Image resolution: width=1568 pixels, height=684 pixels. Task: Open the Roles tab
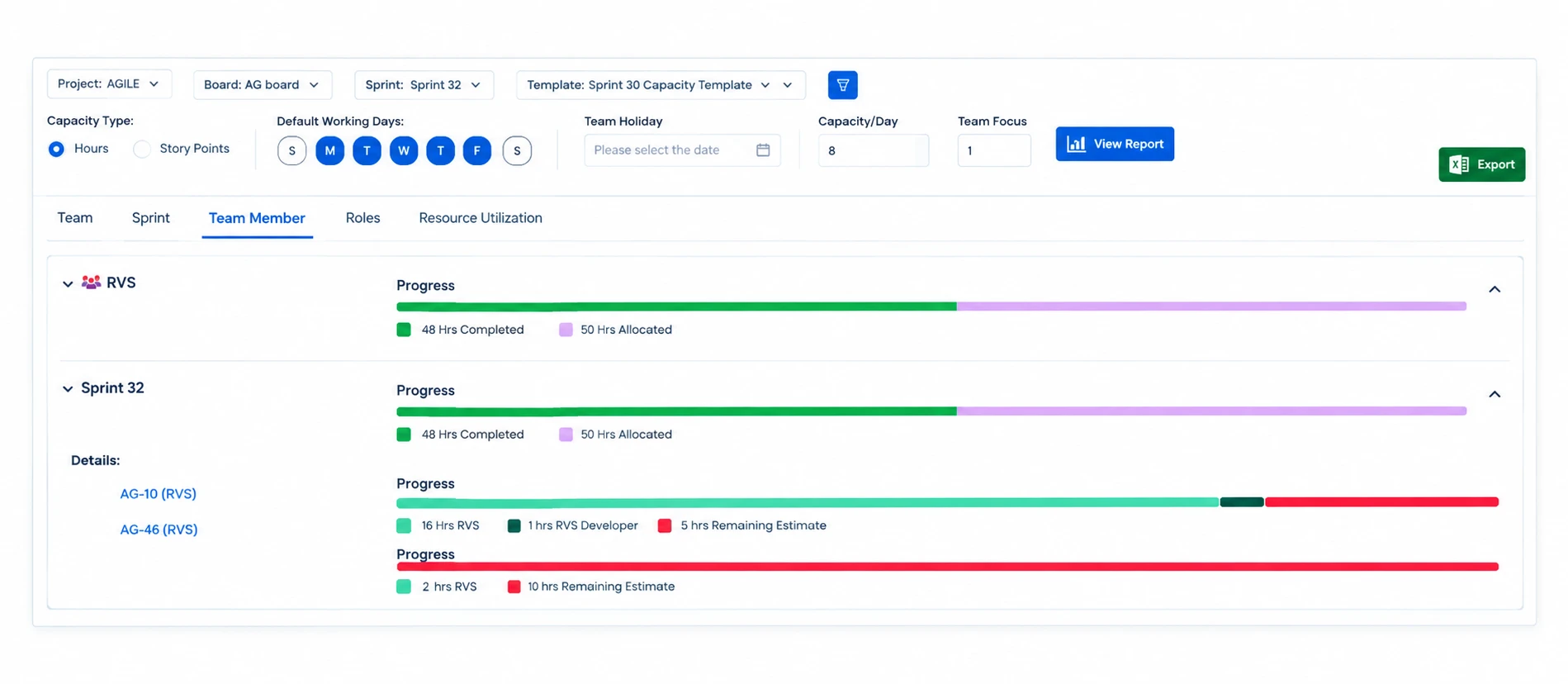[x=362, y=218]
